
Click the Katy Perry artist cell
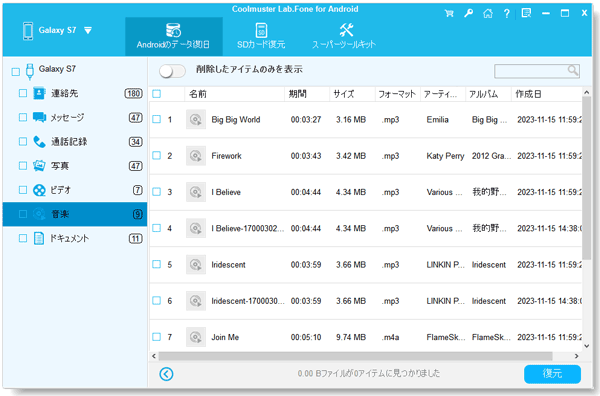pos(445,156)
